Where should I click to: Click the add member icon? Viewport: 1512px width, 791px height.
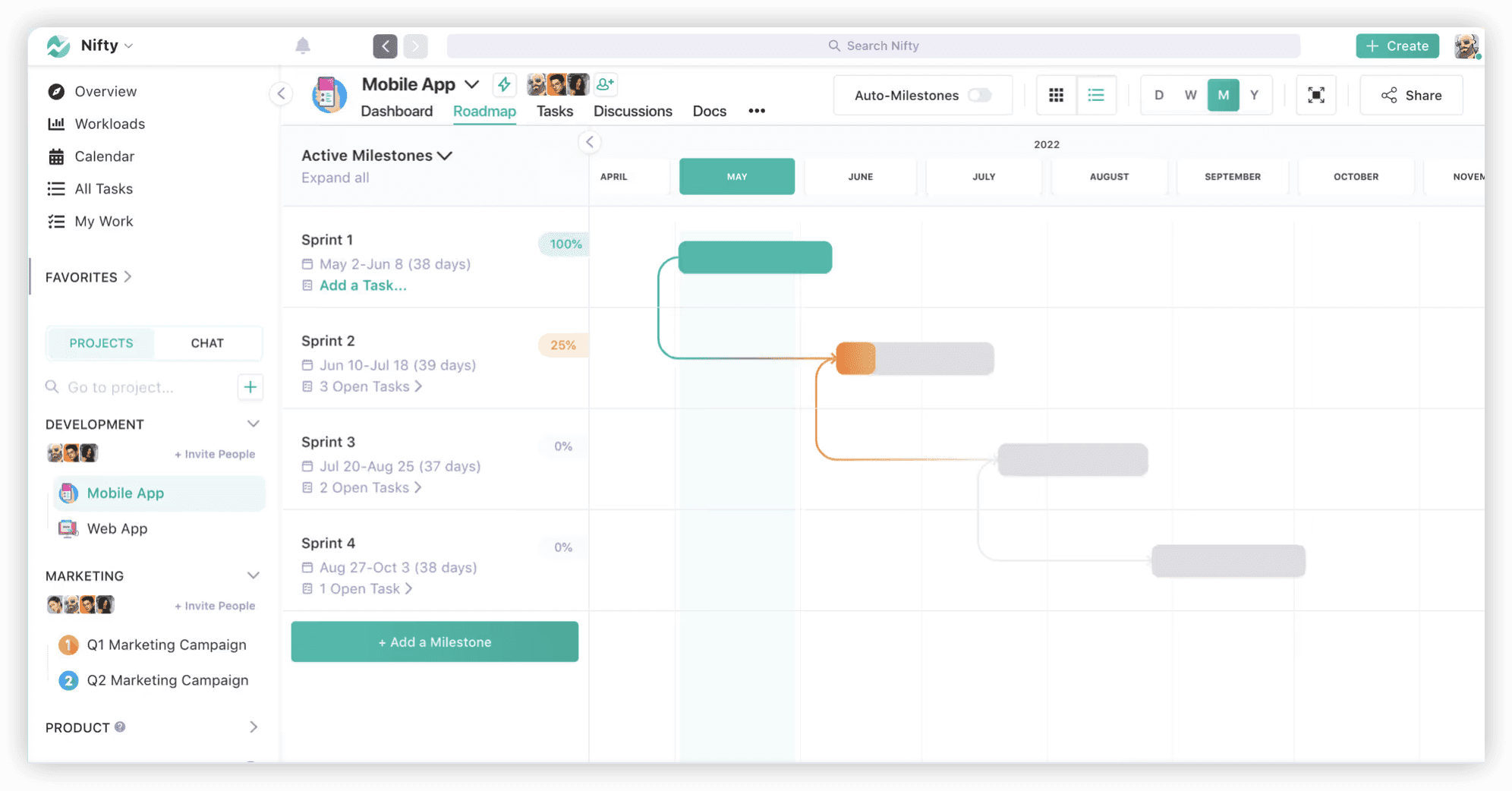point(605,84)
